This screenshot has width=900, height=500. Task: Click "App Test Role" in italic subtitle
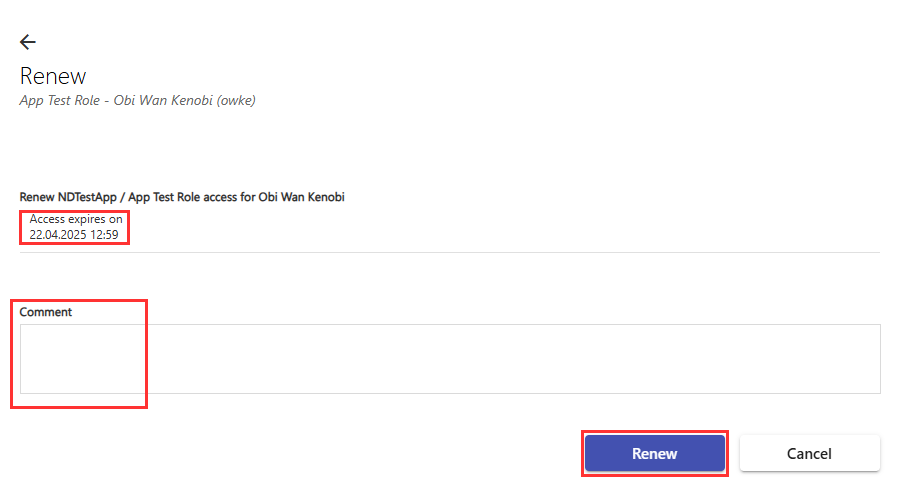click(x=59, y=100)
